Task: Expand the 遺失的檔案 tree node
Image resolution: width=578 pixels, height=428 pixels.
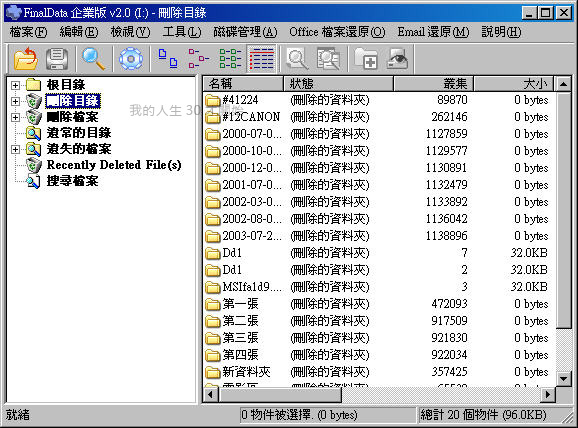Action: tap(15, 149)
